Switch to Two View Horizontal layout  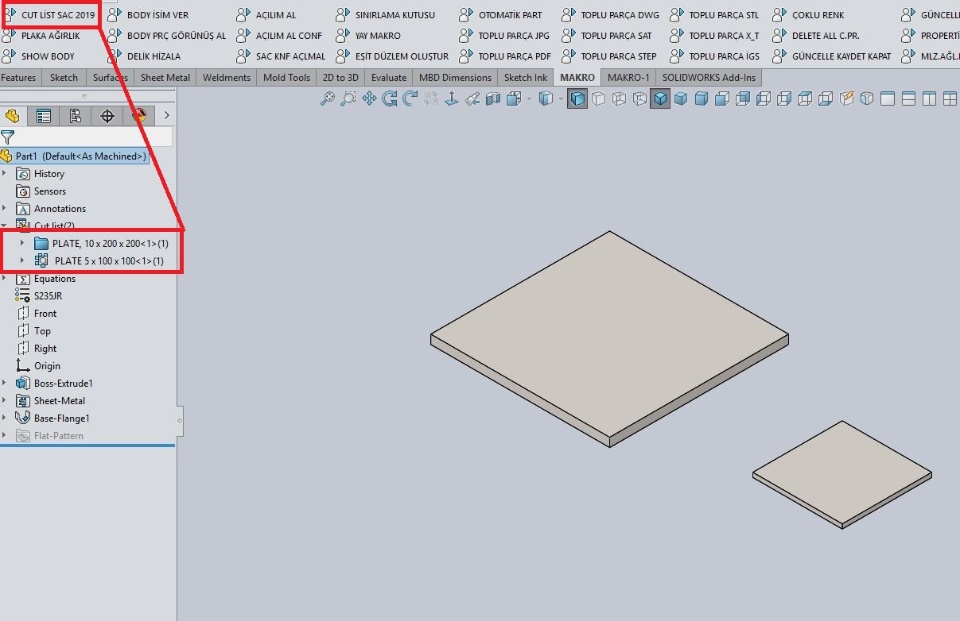(x=909, y=99)
